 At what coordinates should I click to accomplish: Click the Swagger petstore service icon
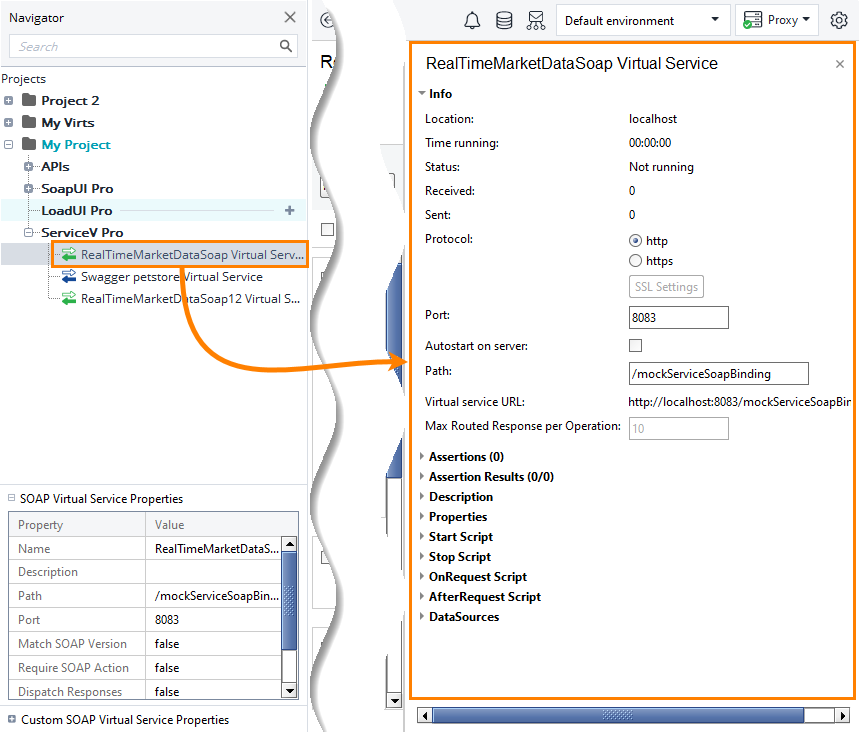68,276
